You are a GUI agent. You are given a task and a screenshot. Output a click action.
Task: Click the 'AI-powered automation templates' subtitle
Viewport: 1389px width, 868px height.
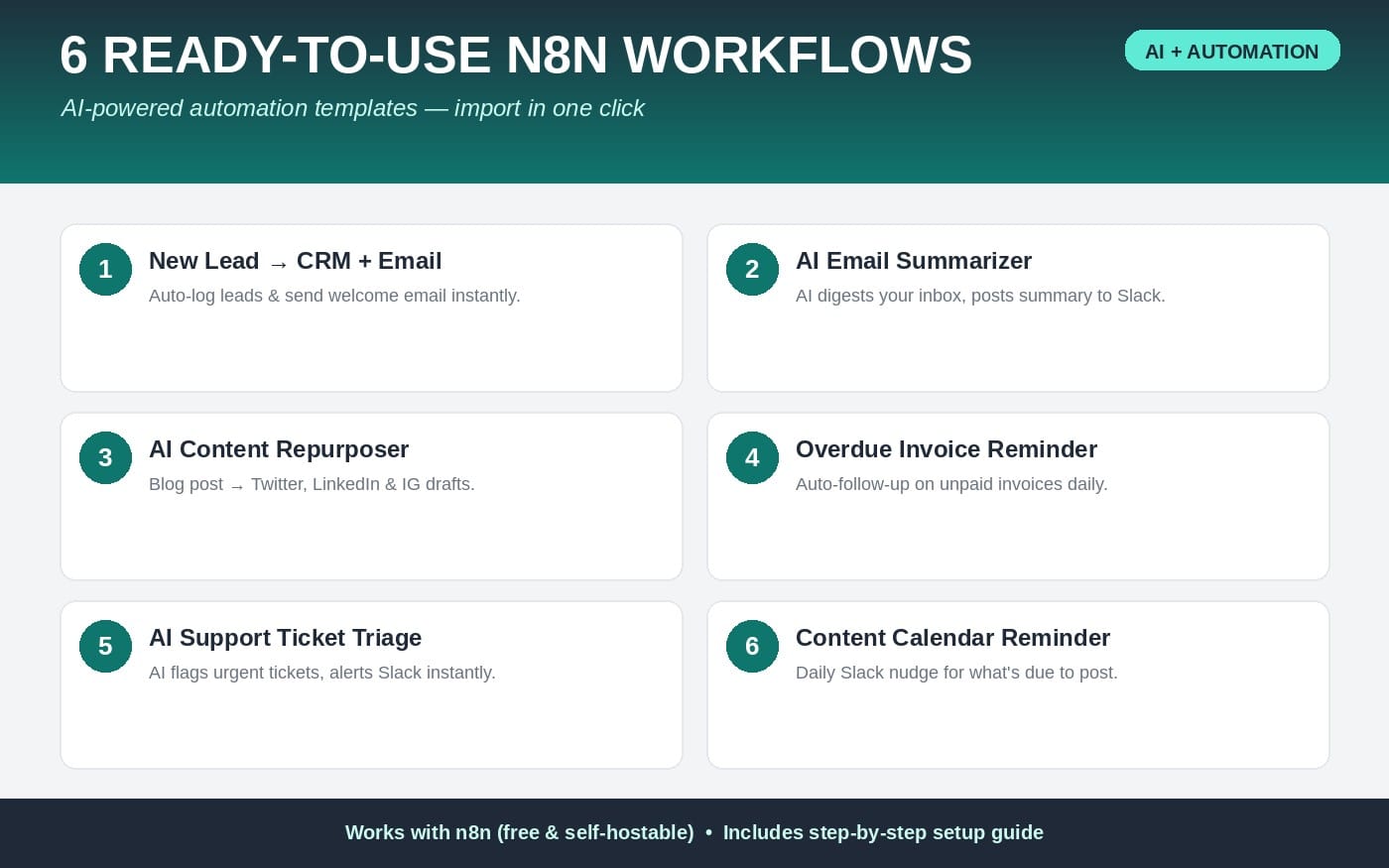click(239, 108)
